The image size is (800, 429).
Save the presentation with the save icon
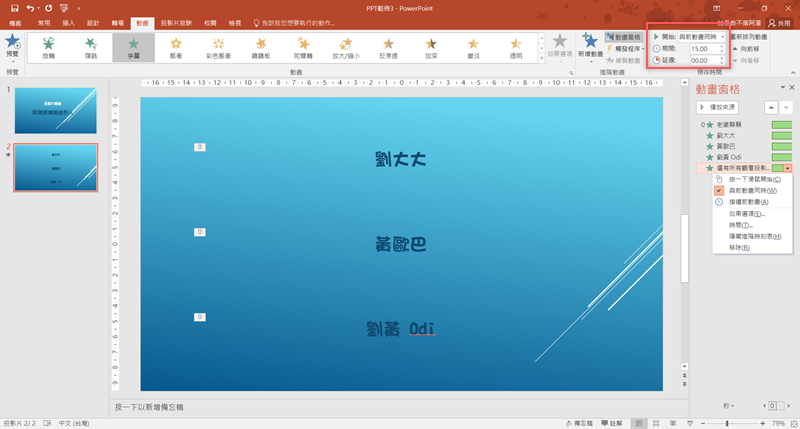(x=14, y=7)
